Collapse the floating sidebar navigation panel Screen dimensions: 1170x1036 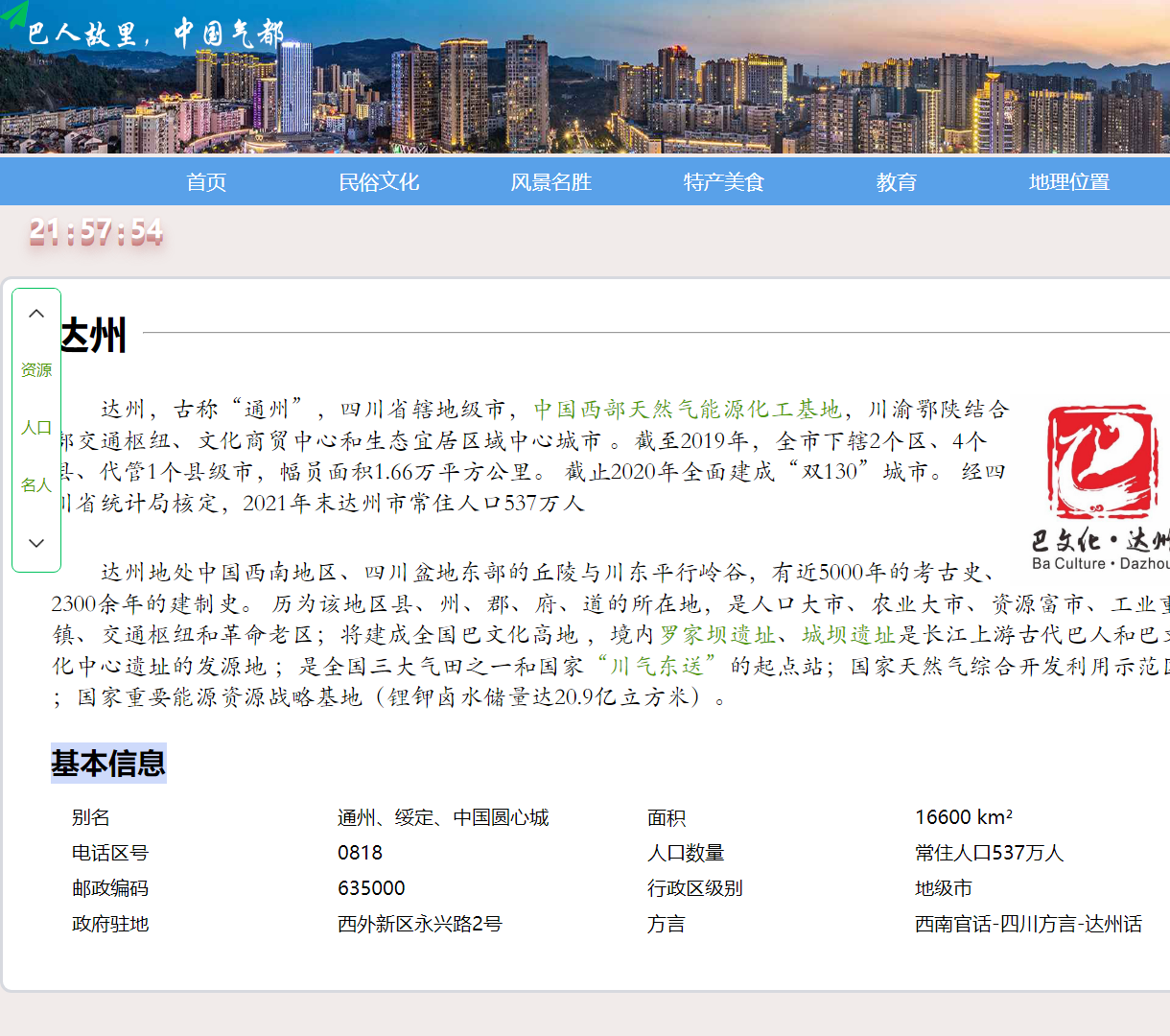point(36,314)
